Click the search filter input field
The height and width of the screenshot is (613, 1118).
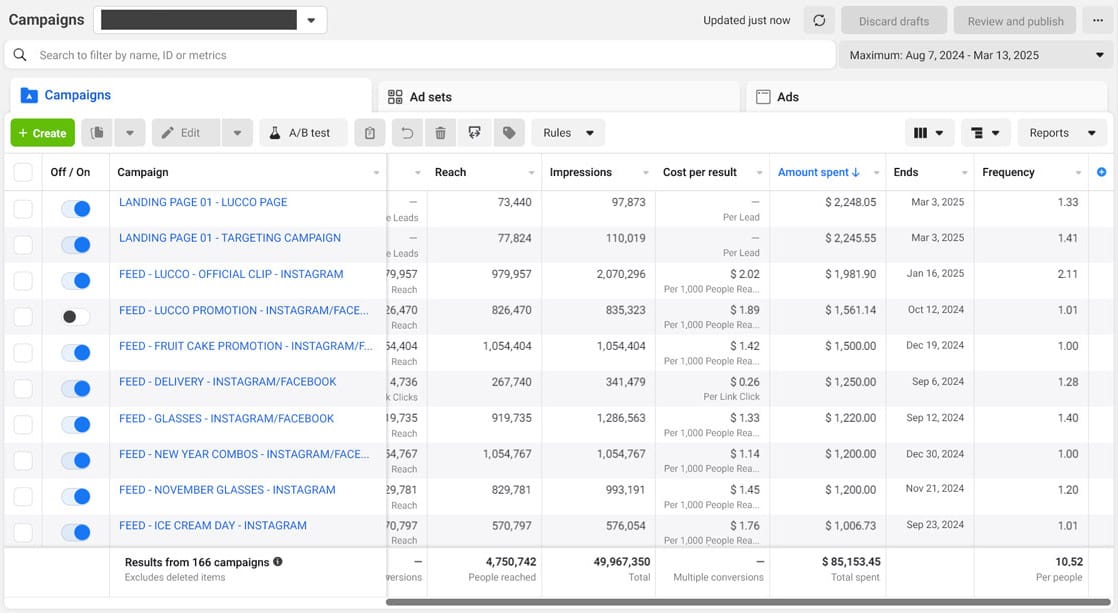point(420,55)
